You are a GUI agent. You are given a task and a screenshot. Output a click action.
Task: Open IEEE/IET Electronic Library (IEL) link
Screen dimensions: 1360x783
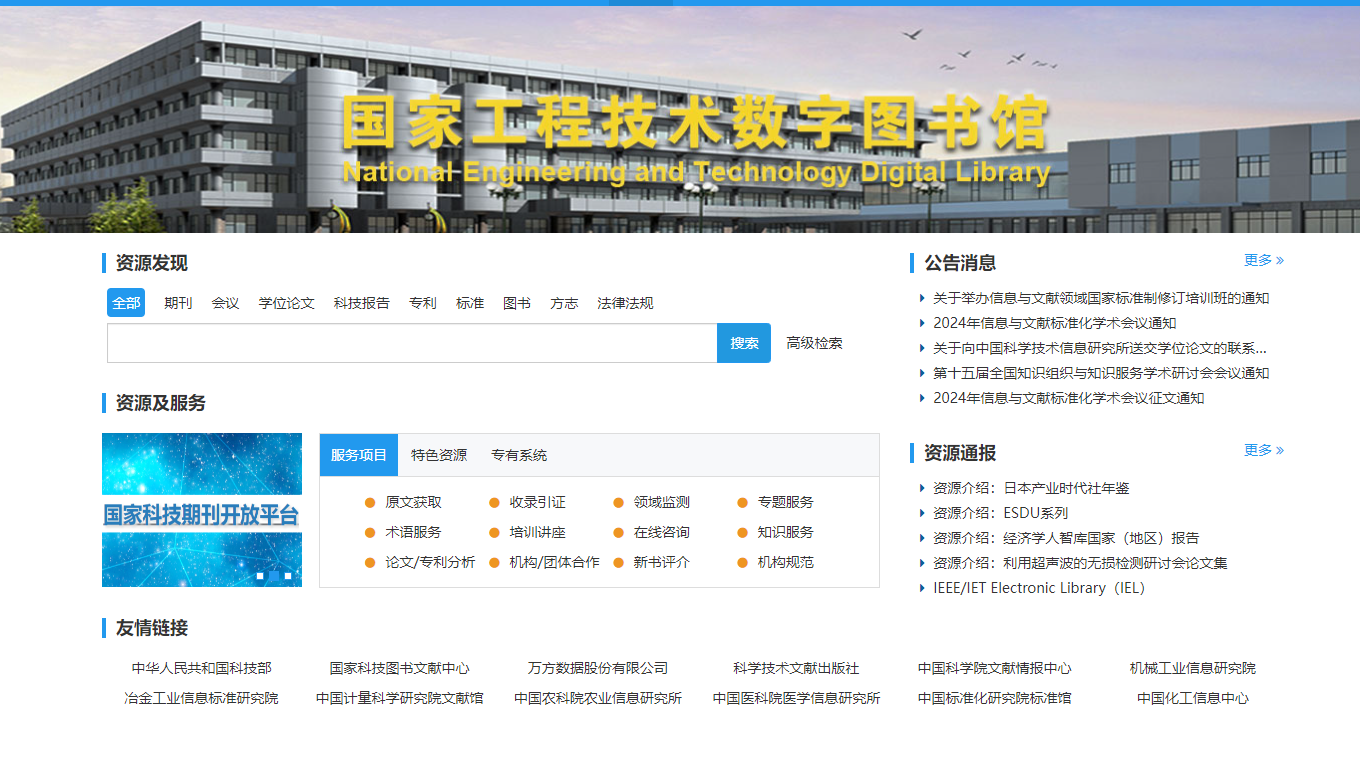pyautogui.click(x=1038, y=588)
